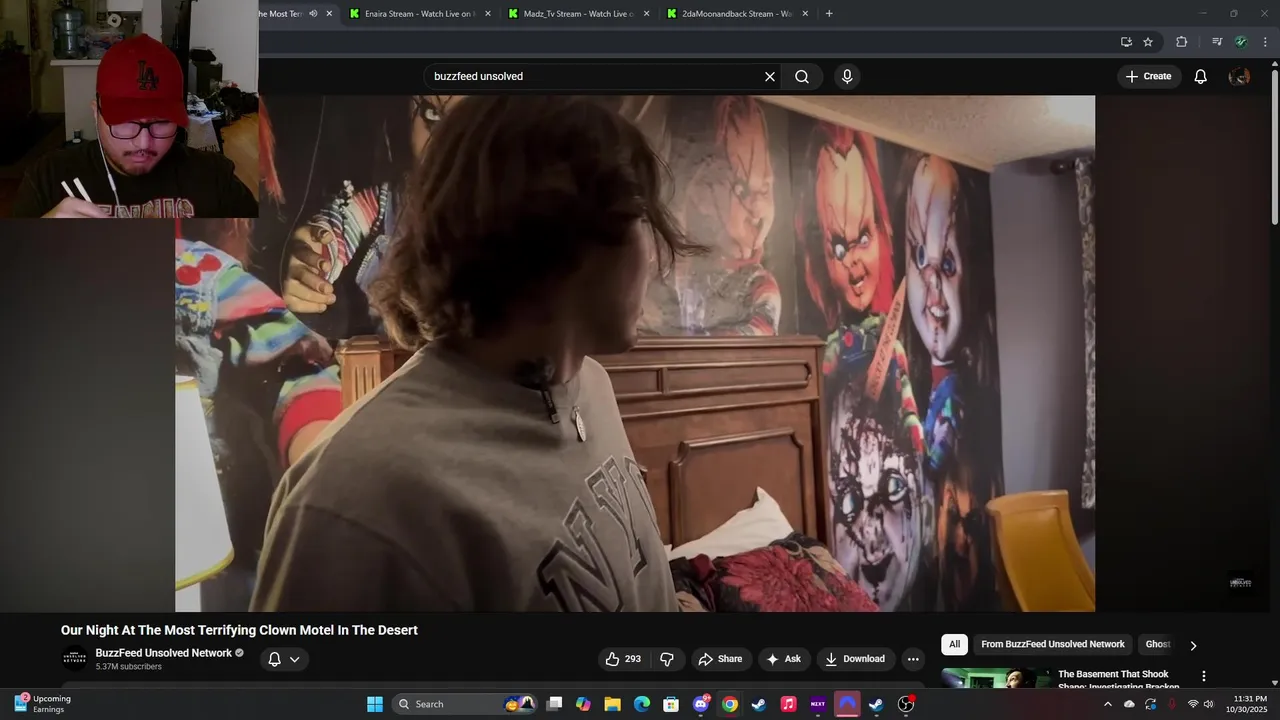The height and width of the screenshot is (720, 1280).
Task: Click the BuzzFeed Unsolved Network channel avatar
Action: 74,658
